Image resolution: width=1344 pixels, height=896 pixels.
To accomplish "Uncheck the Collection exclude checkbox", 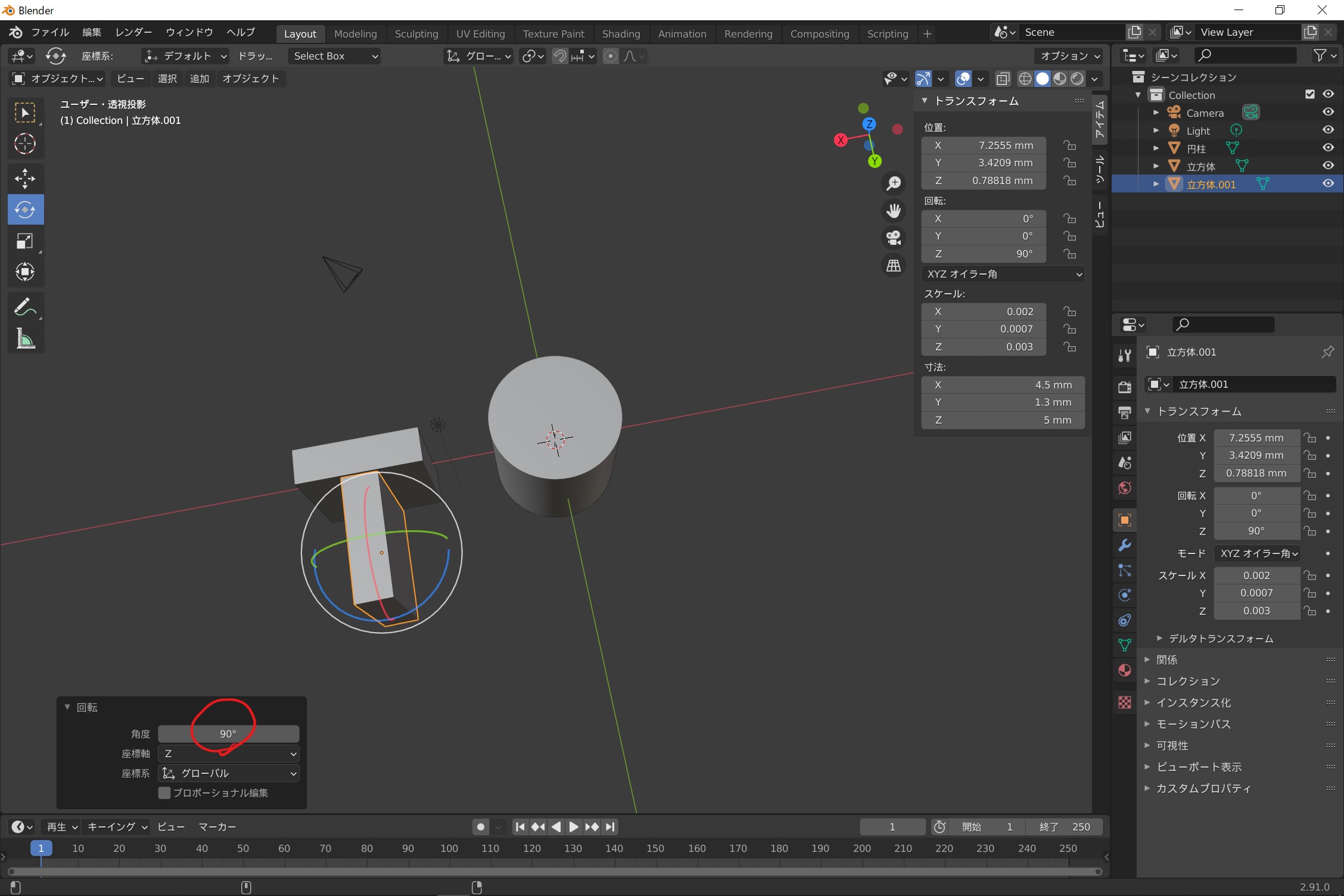I will [x=1309, y=94].
